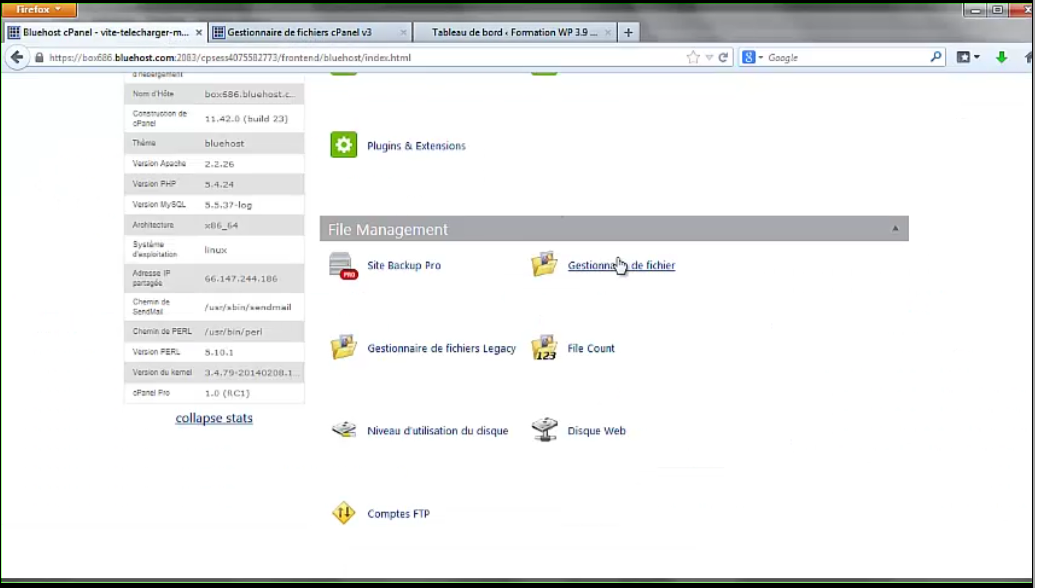Switch to Gestionnaire de fichiers cPanel v3 tab

pyautogui.click(x=310, y=32)
